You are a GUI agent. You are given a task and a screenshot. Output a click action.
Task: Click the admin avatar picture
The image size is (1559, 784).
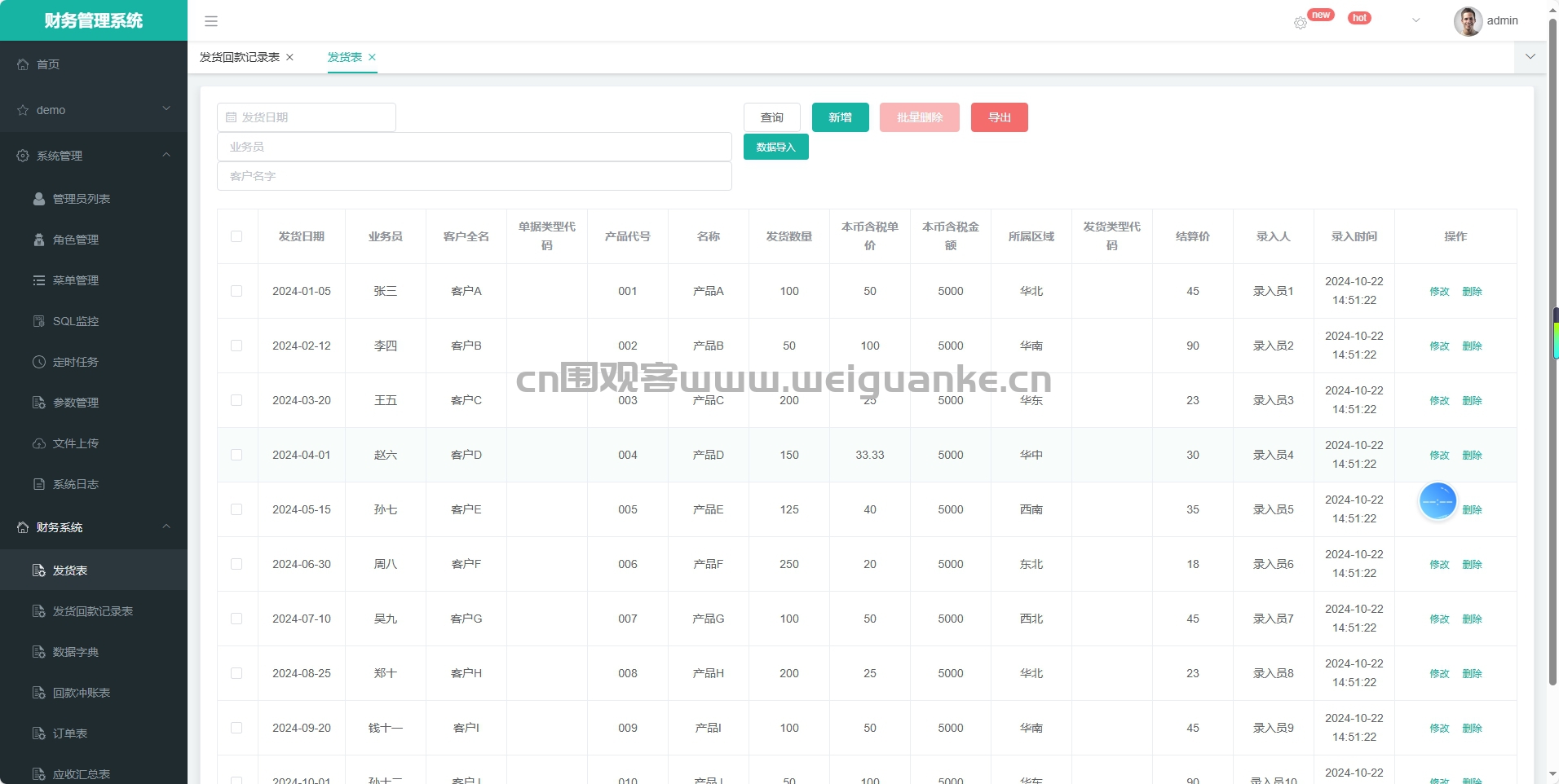pos(1468,21)
